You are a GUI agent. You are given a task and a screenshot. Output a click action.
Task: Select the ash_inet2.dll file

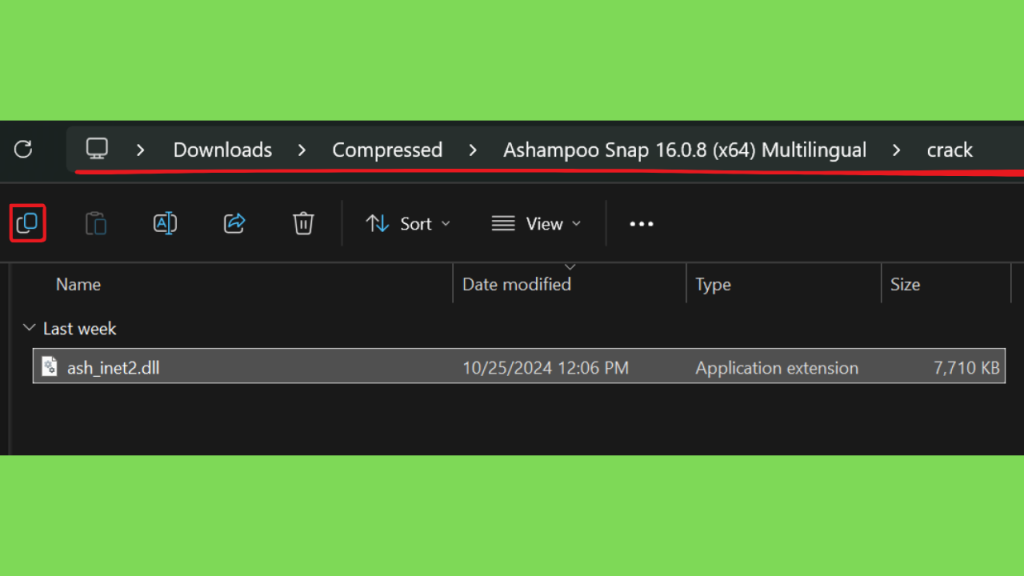coord(519,367)
